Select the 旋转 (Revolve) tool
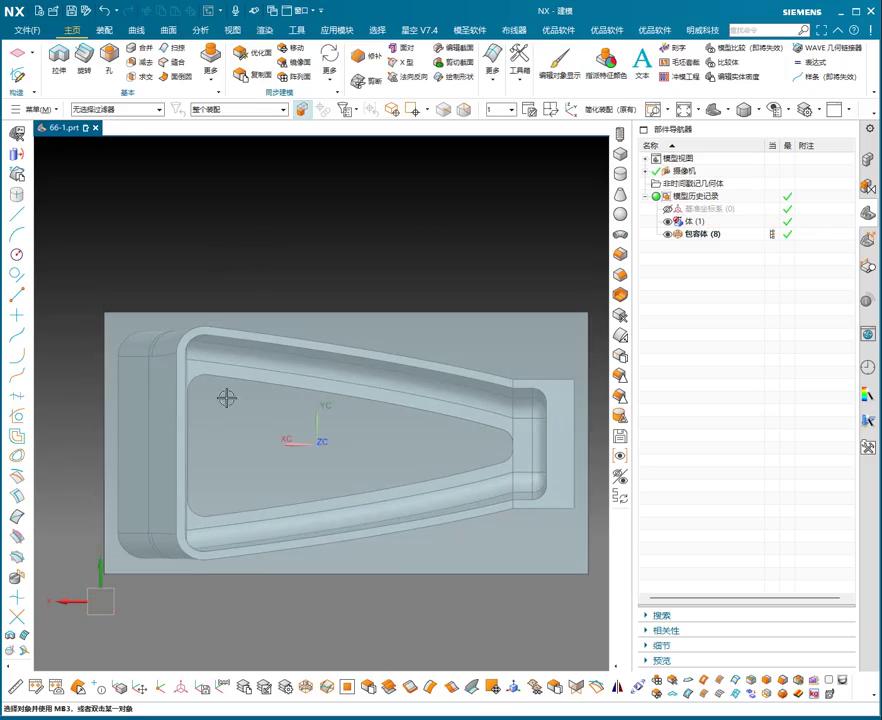The height and width of the screenshot is (720, 882). pyautogui.click(x=84, y=54)
